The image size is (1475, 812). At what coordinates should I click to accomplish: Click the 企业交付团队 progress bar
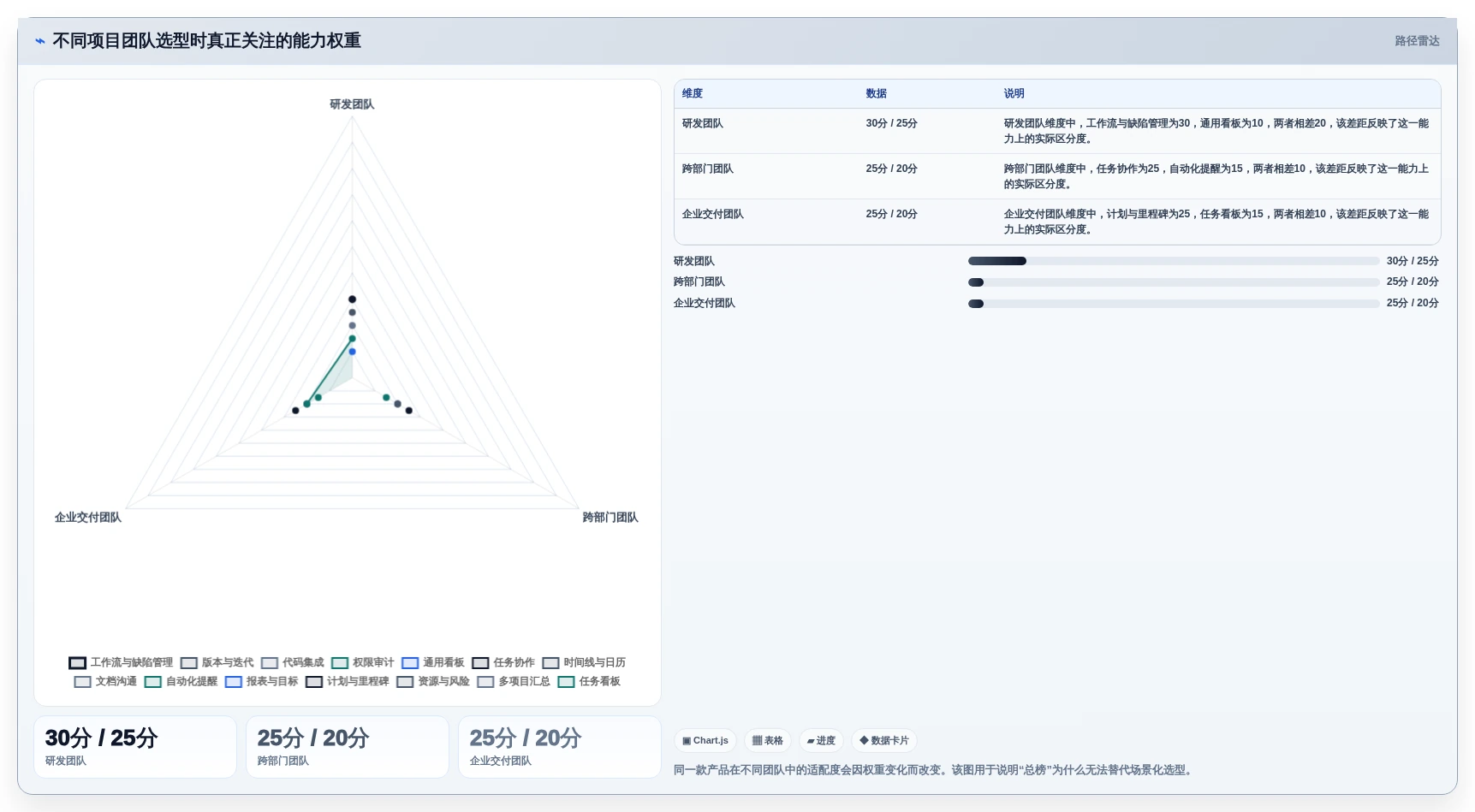pos(1174,303)
